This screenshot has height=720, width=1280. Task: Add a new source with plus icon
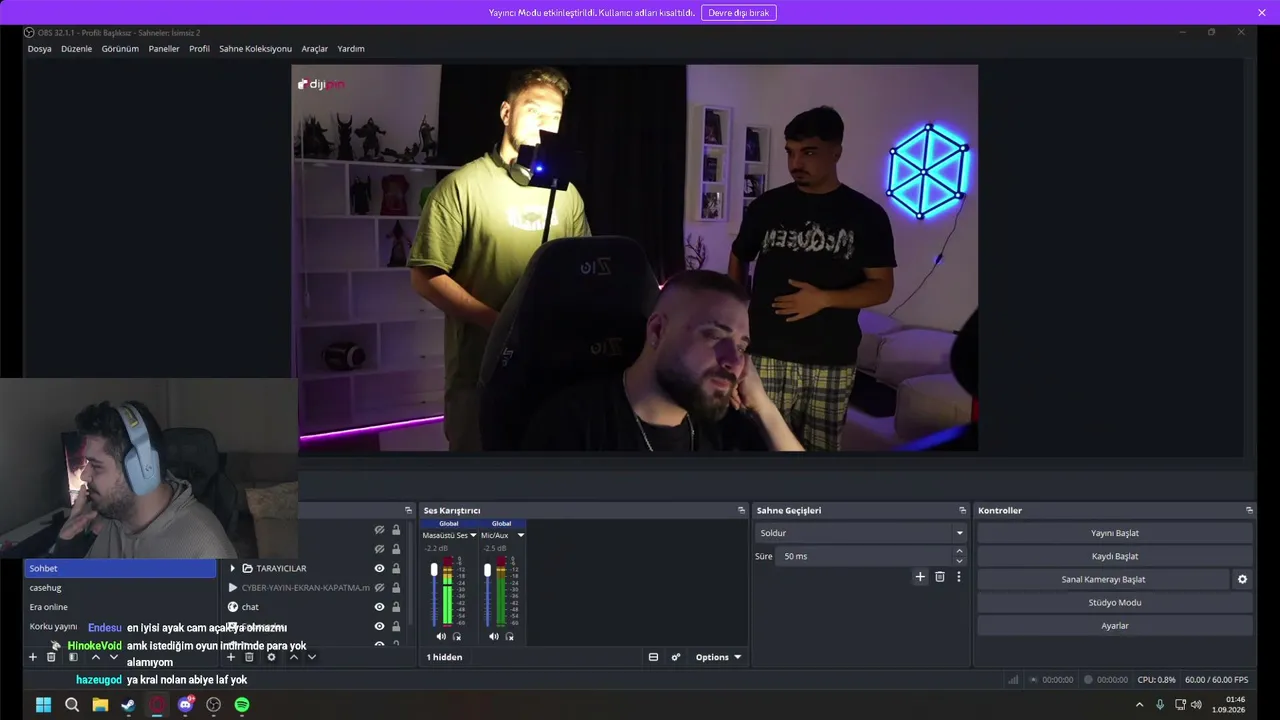pos(231,657)
